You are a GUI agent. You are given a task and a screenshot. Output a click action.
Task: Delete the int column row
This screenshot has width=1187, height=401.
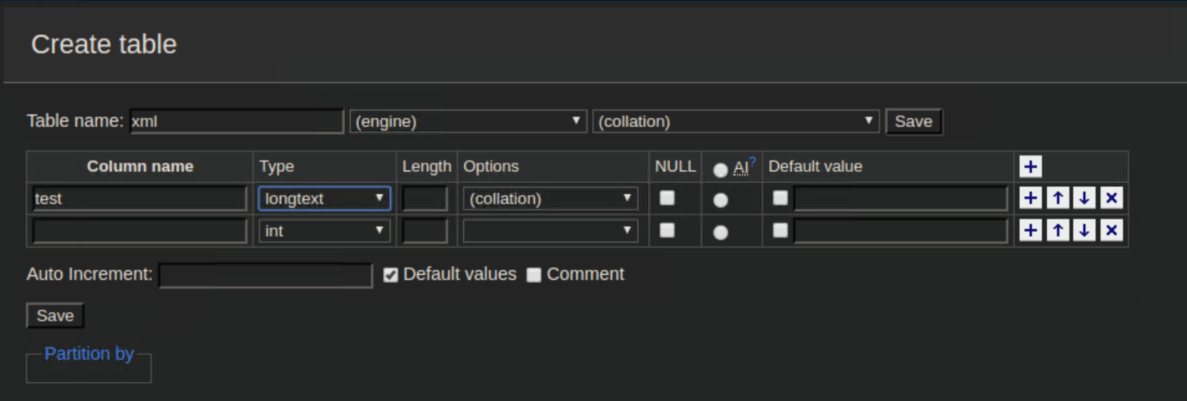pyautogui.click(x=1110, y=231)
